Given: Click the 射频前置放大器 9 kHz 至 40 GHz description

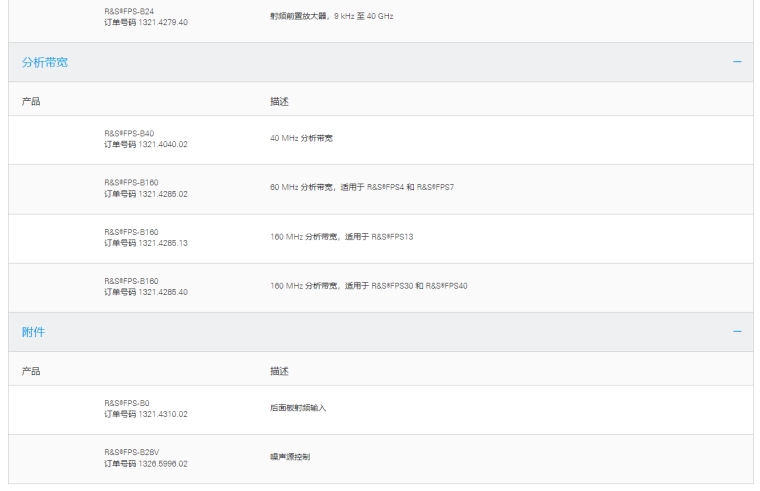Looking at the screenshot, I should pyautogui.click(x=331, y=15).
